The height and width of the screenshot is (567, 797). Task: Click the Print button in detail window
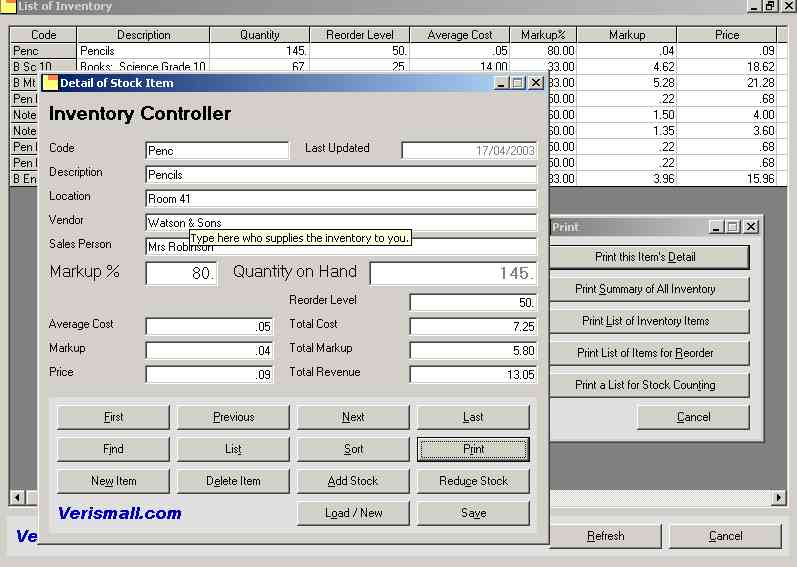(473, 449)
